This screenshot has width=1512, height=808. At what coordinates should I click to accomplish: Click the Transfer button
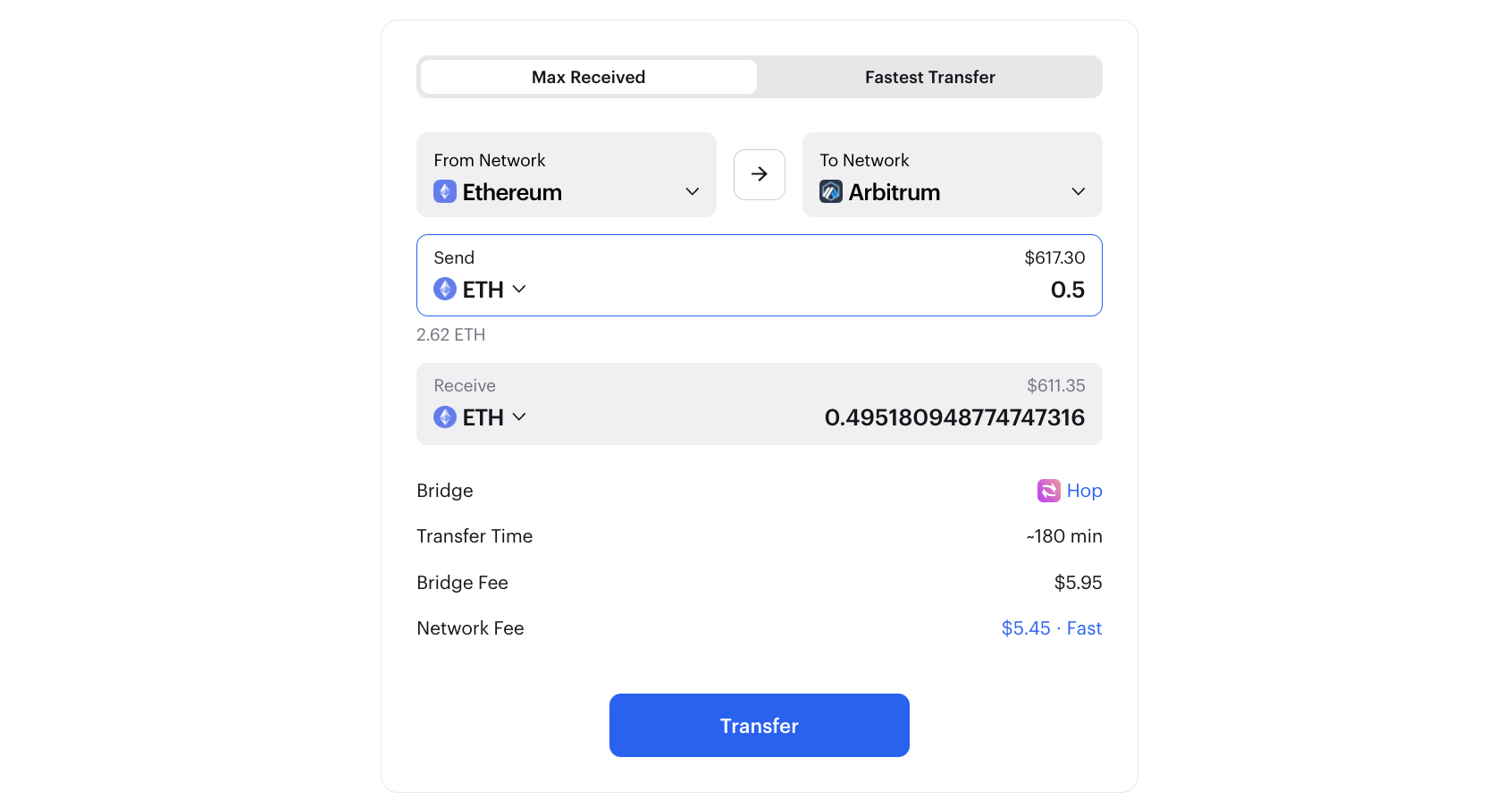click(x=760, y=726)
